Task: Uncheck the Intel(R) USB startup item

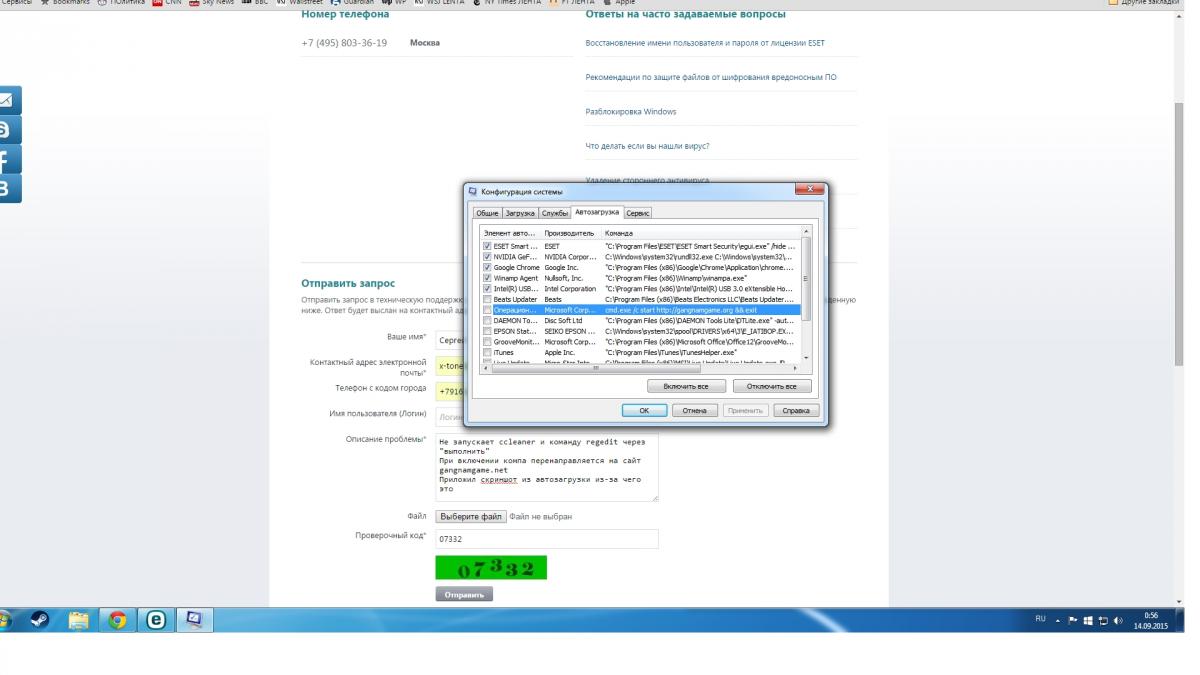Action: tap(487, 288)
